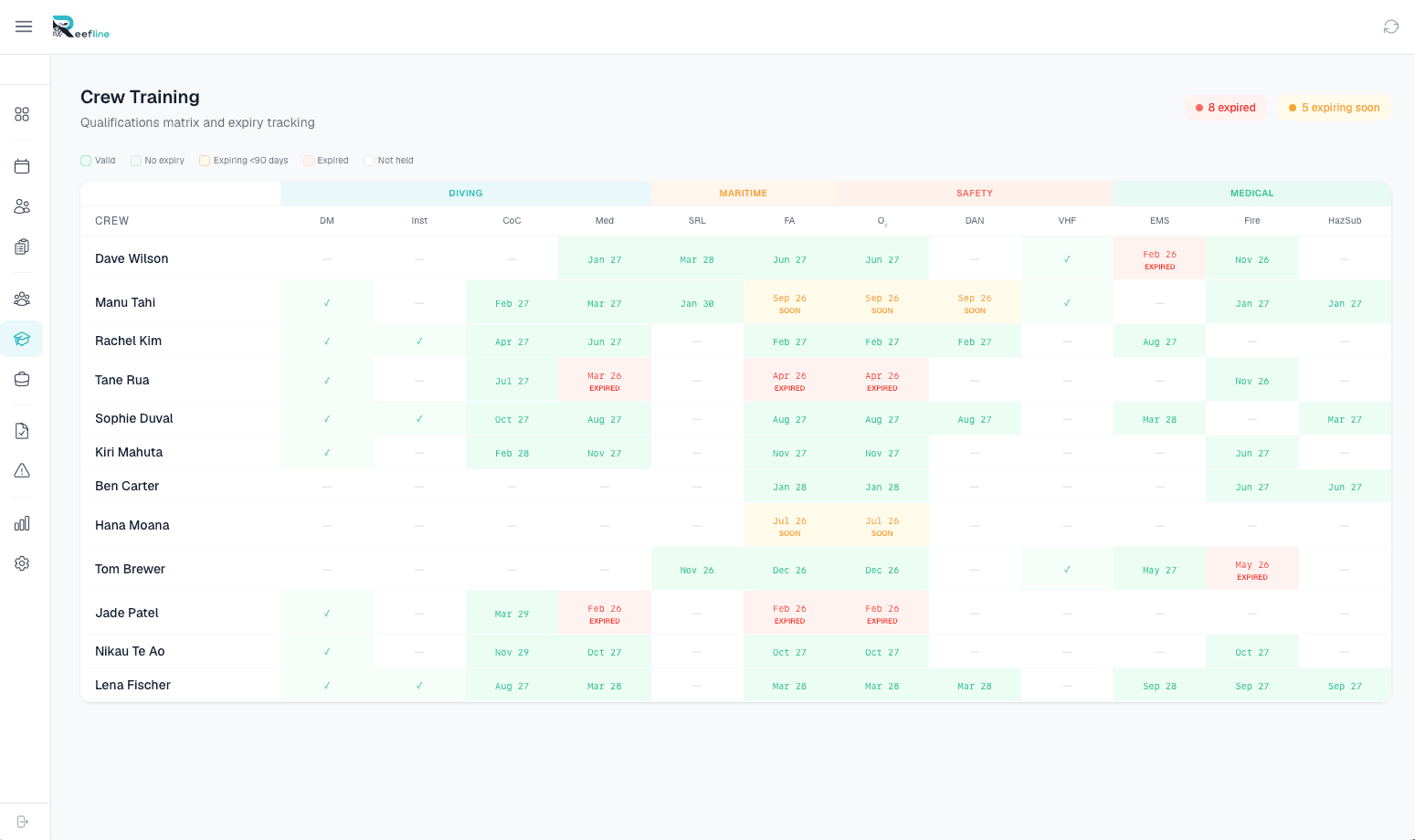Open the bar chart reports icon
This screenshot has width=1415, height=840.
pos(22,523)
